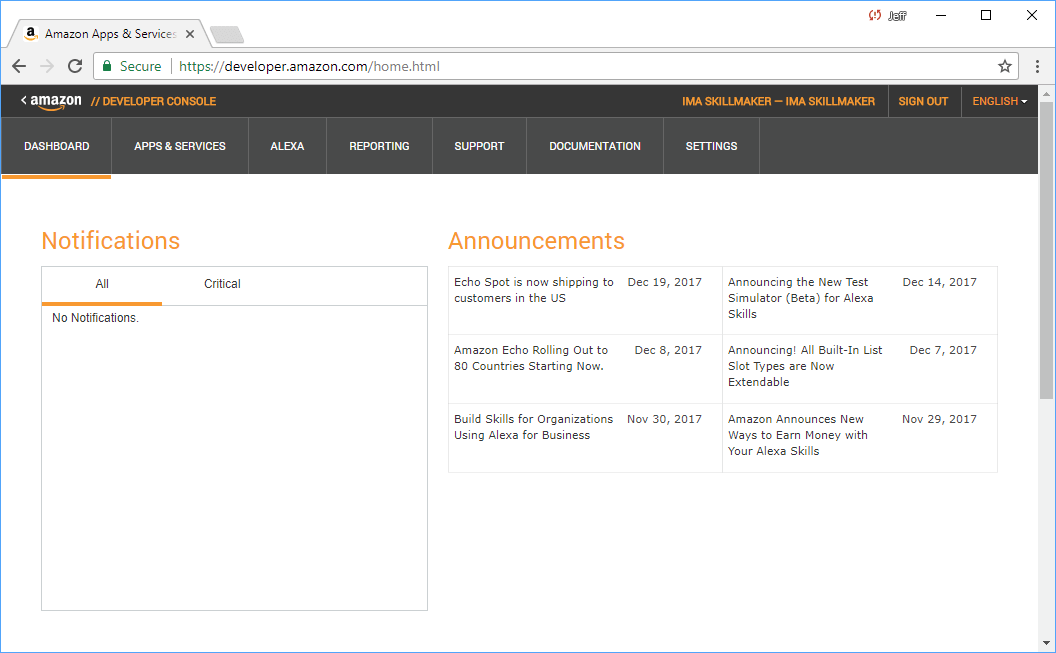Go to the DASHBOARD menu
Screen dimensions: 1056x653
57,146
